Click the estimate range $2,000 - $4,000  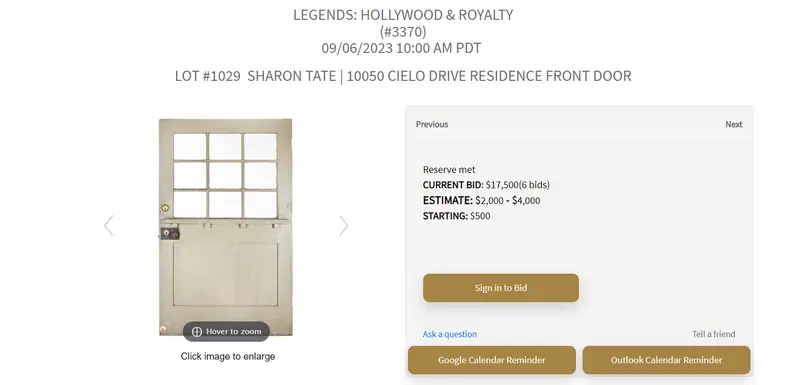(508, 200)
